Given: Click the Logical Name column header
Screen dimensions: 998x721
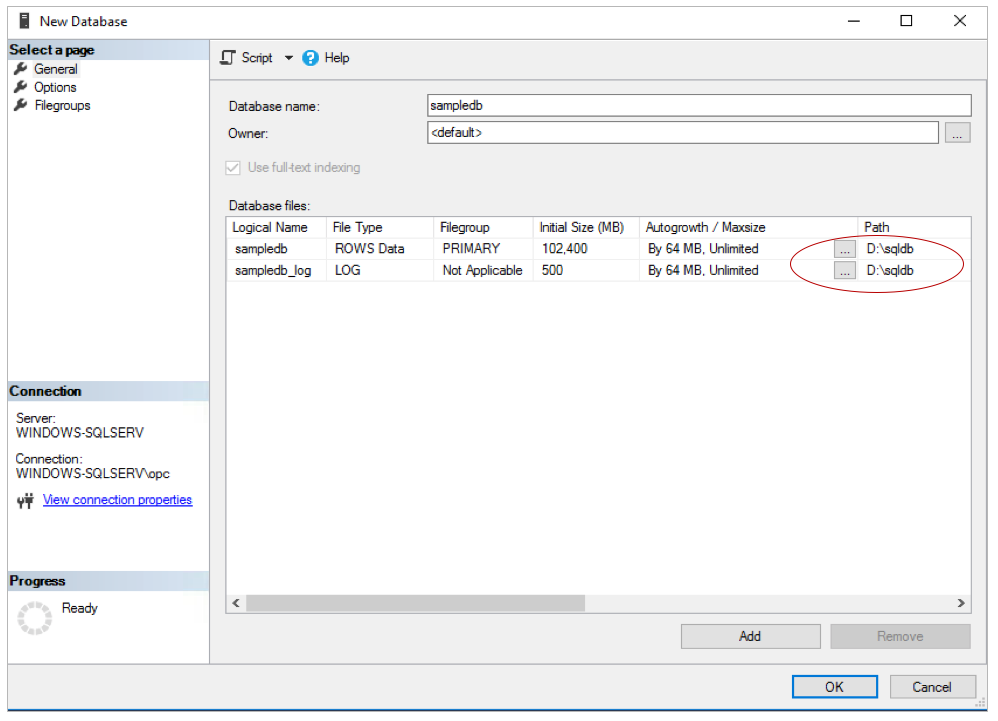Looking at the screenshot, I should (276, 227).
